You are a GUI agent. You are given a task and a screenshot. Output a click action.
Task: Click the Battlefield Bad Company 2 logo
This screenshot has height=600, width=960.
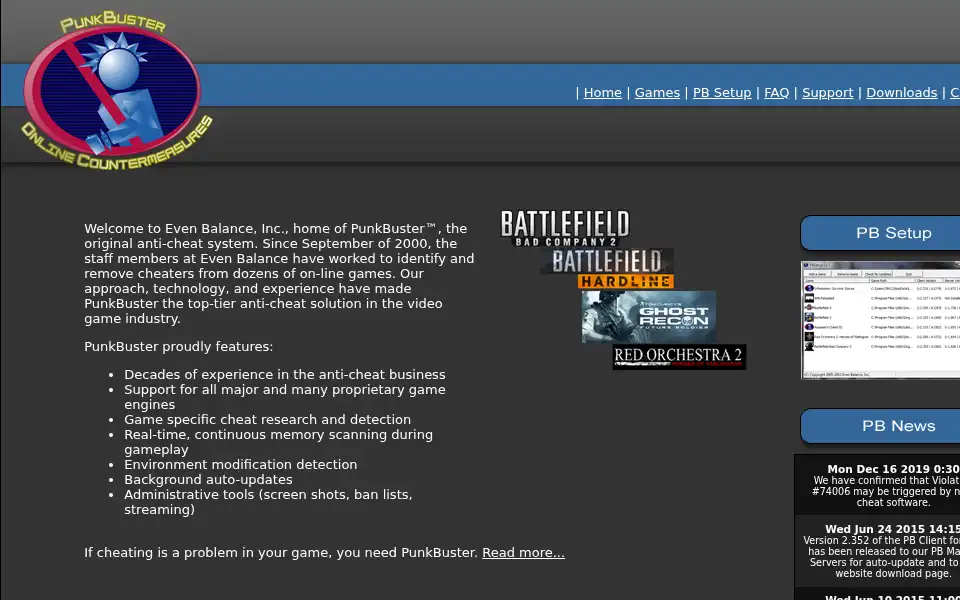pos(564,228)
